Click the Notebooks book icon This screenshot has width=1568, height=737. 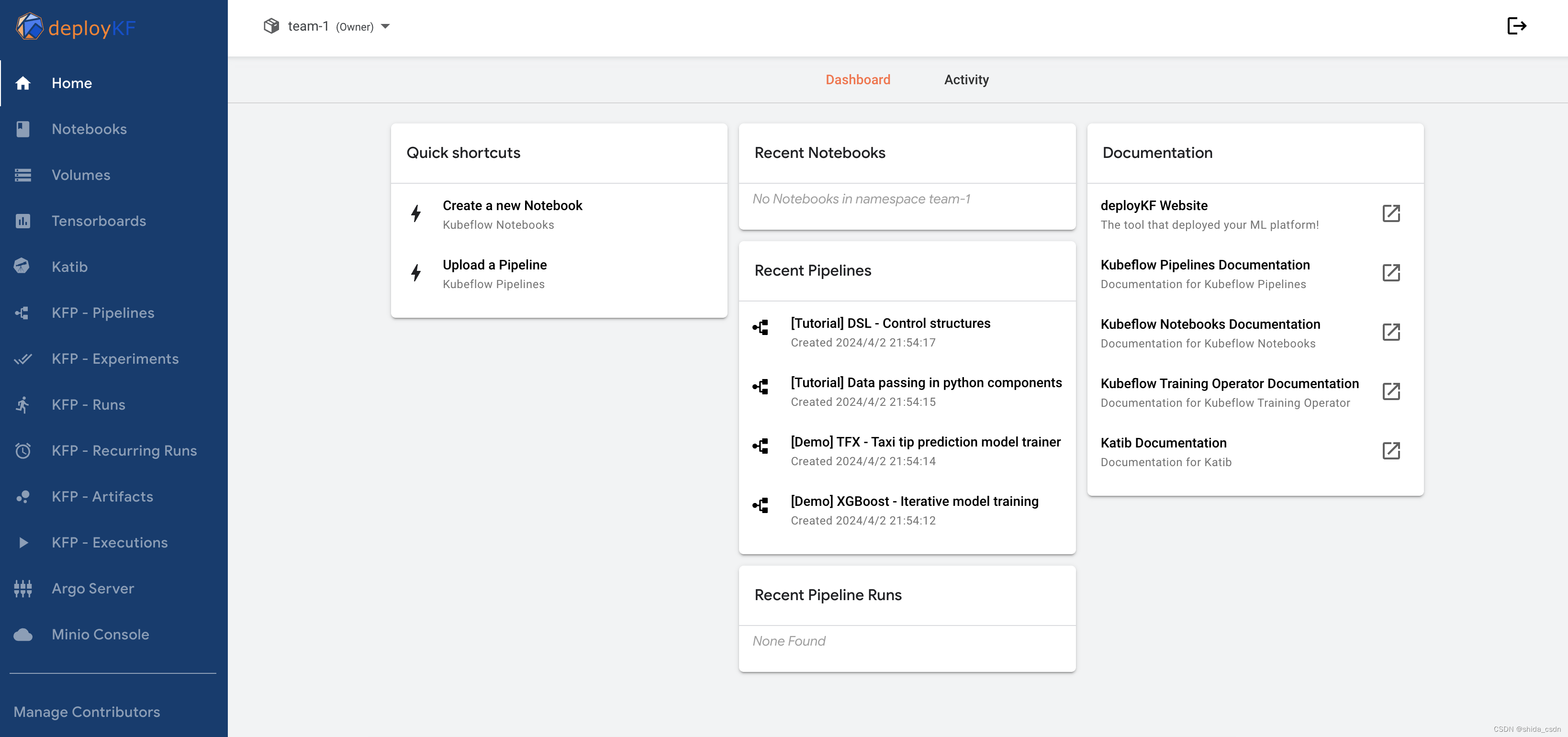pyautogui.click(x=23, y=129)
